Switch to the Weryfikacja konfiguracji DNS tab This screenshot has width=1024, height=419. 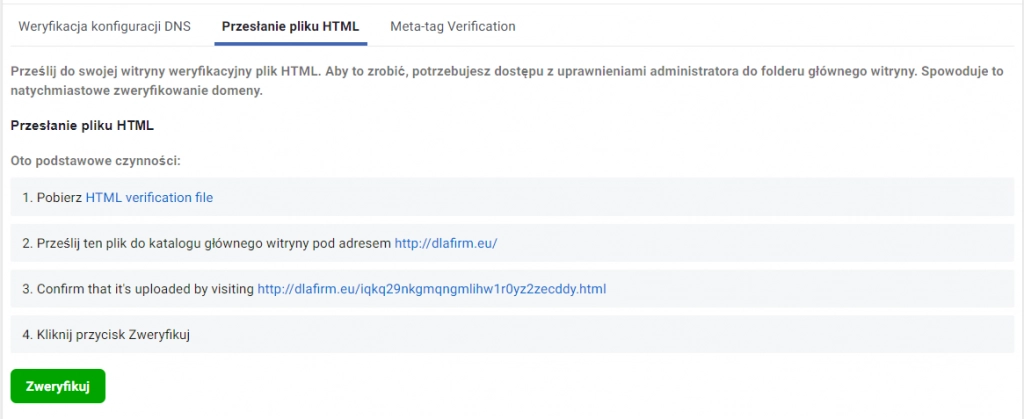pos(104,27)
